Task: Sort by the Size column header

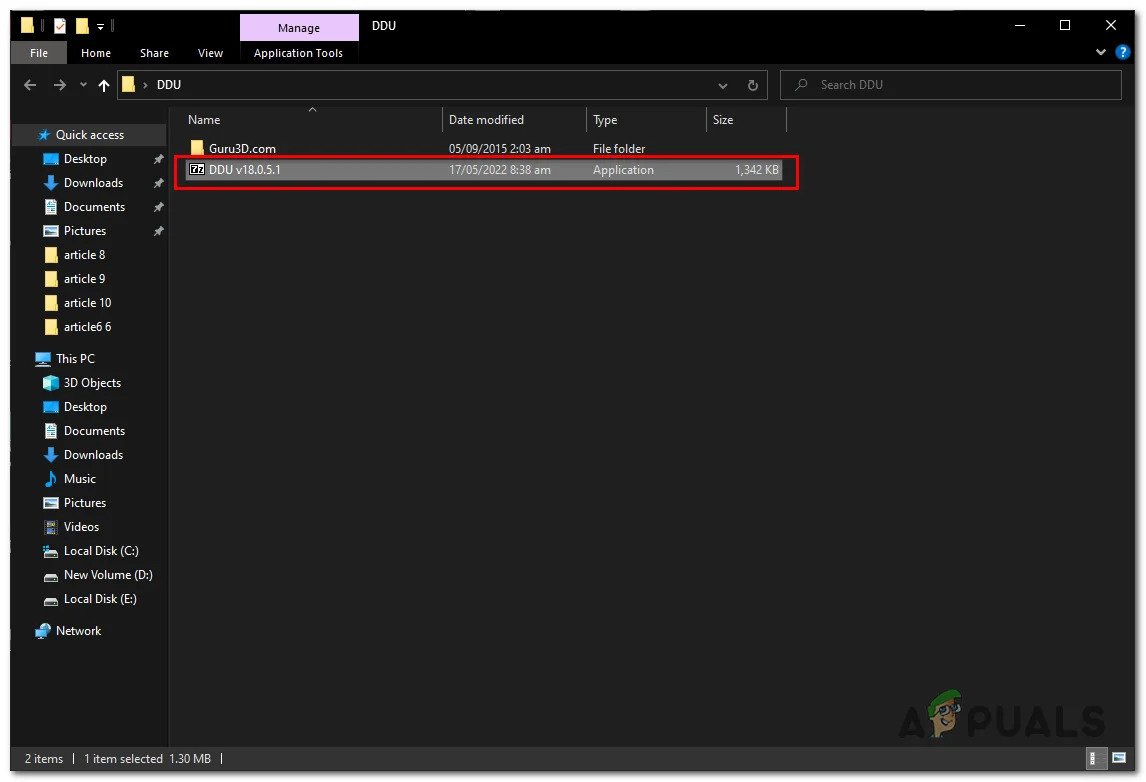Action: [746, 120]
